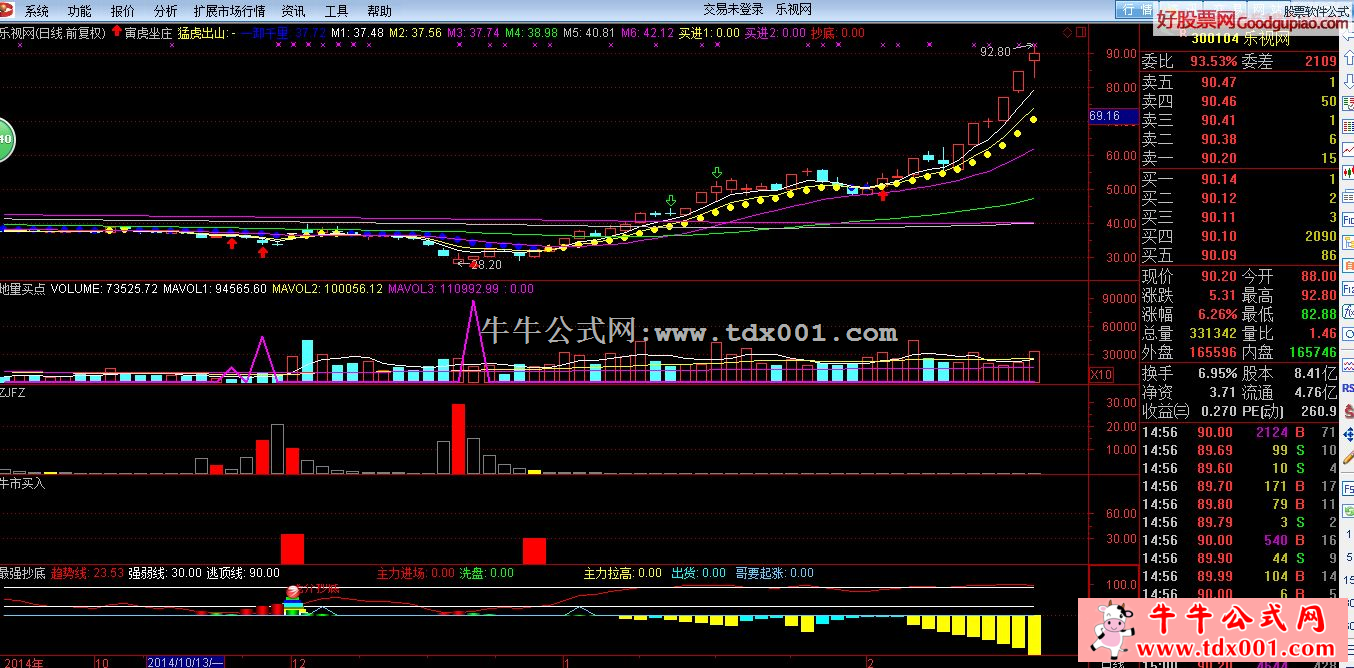The image size is (1354, 668).
Task: Click the 总量 331342 field
Action: click(x=1189, y=333)
